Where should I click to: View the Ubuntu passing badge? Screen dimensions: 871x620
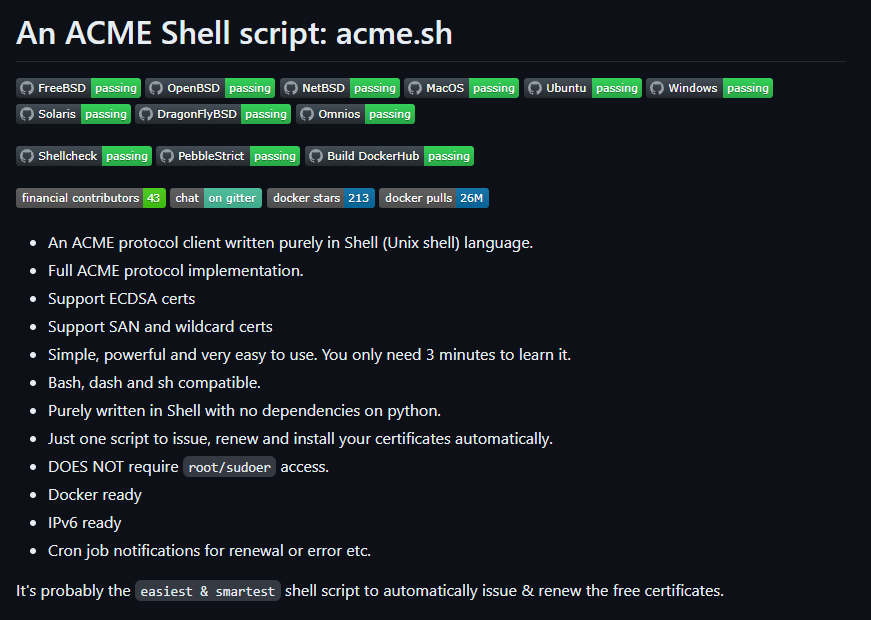coord(583,88)
